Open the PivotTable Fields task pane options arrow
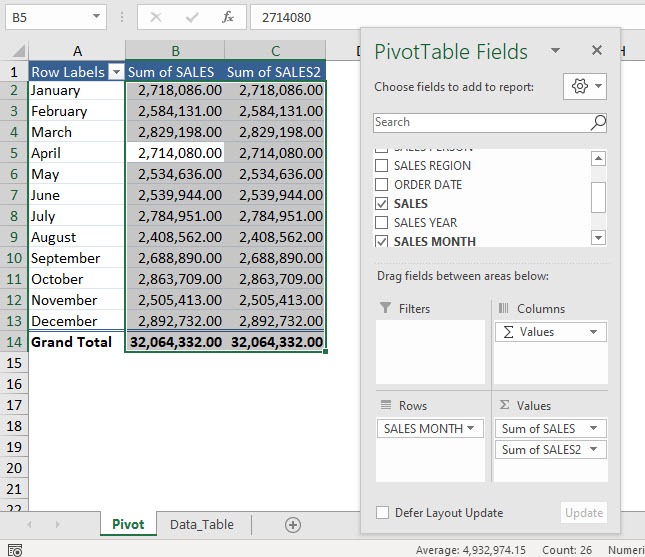Viewport: 645px width, 557px height. click(x=555, y=51)
